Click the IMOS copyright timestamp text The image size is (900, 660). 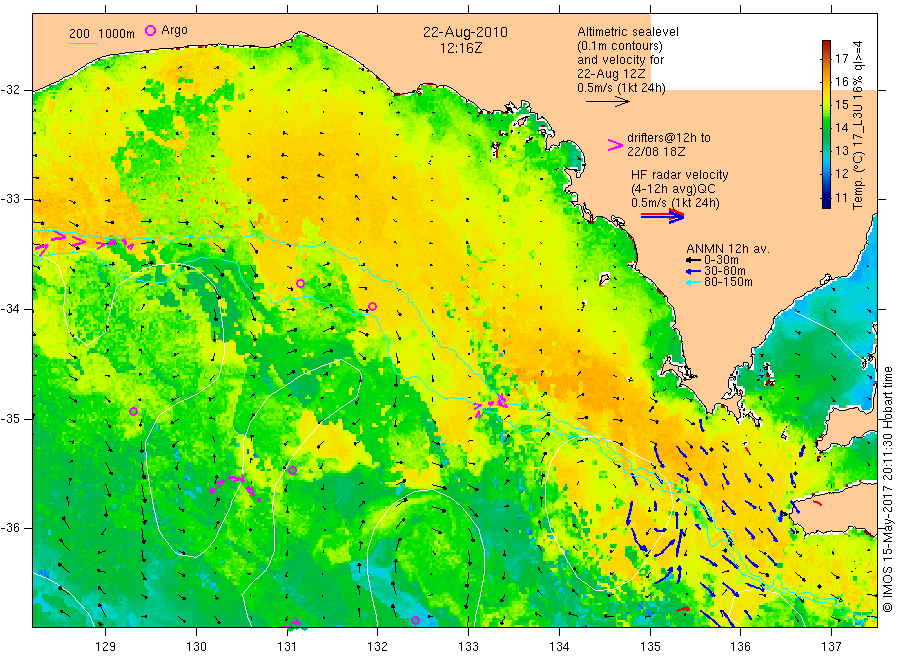888,489
